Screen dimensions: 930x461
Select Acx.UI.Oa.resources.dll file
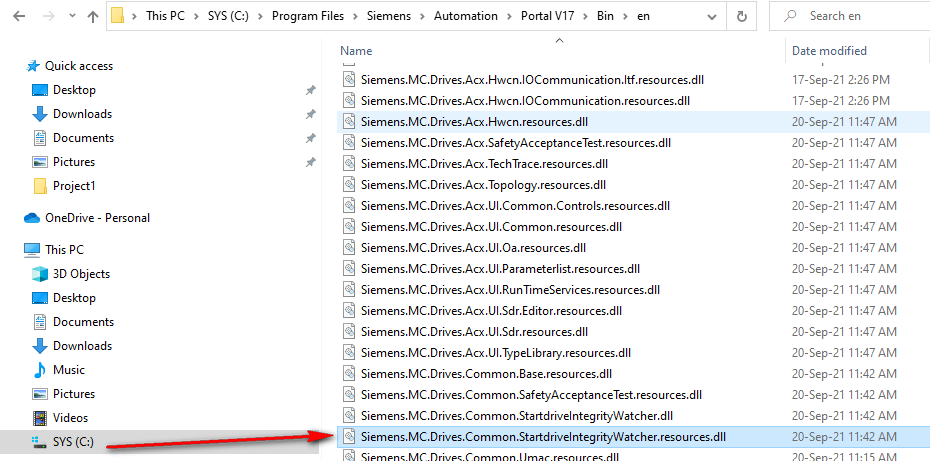click(x=473, y=247)
